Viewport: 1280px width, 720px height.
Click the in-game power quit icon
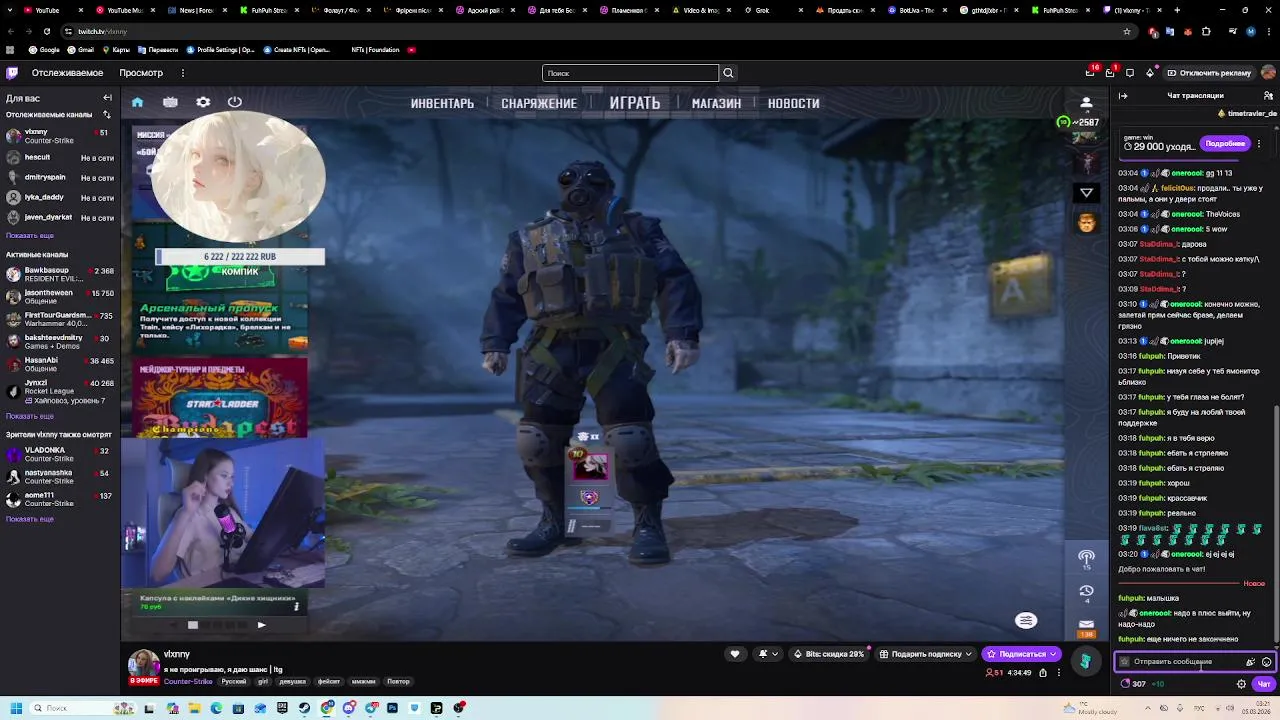(x=235, y=102)
